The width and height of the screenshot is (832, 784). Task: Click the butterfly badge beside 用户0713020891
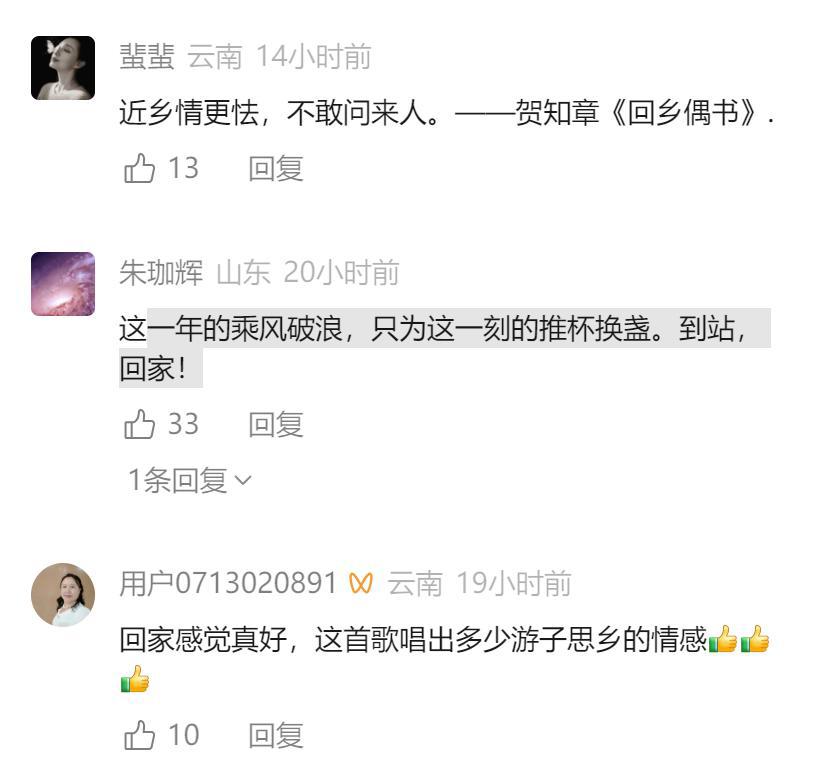click(361, 583)
